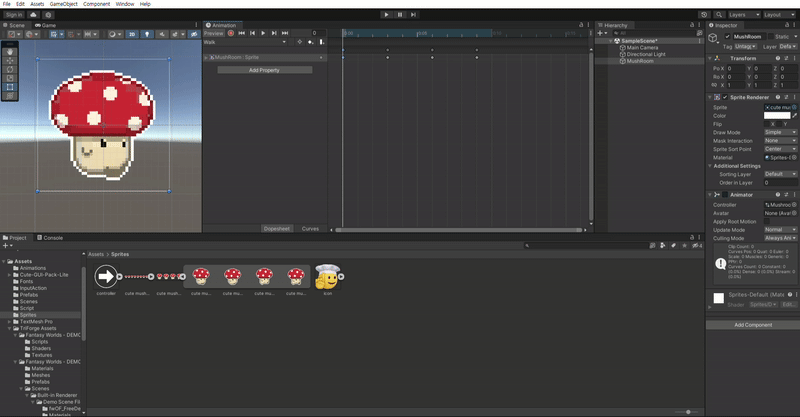800x417 pixels.
Task: Open the File menu
Action: click(x=7, y=4)
